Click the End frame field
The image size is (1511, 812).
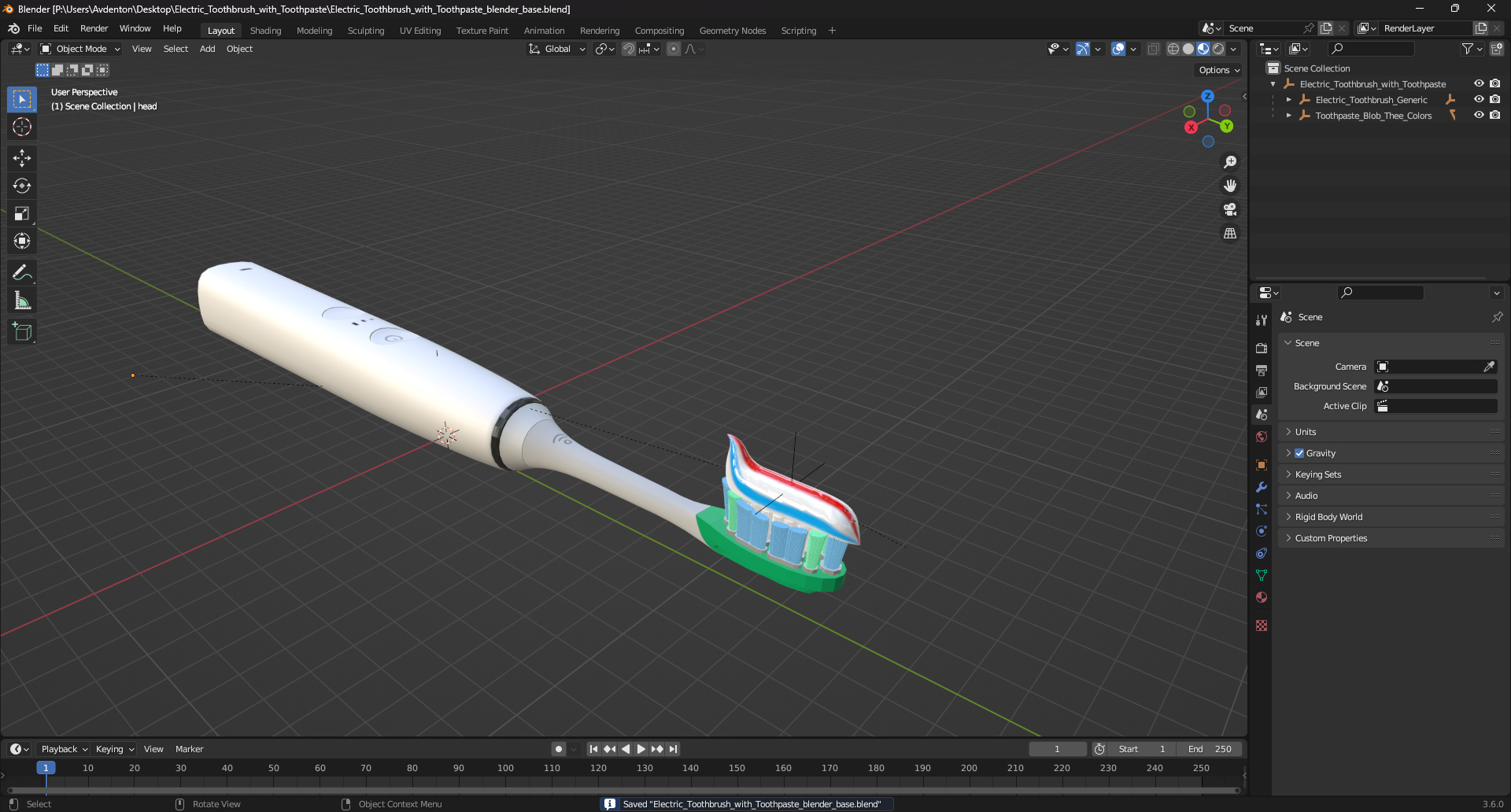1210,749
